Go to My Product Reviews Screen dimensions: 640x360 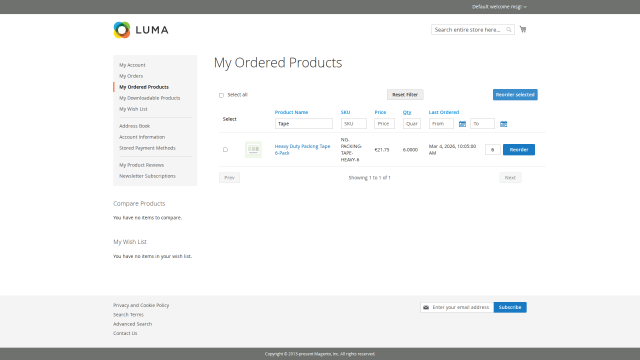pyautogui.click(x=141, y=165)
